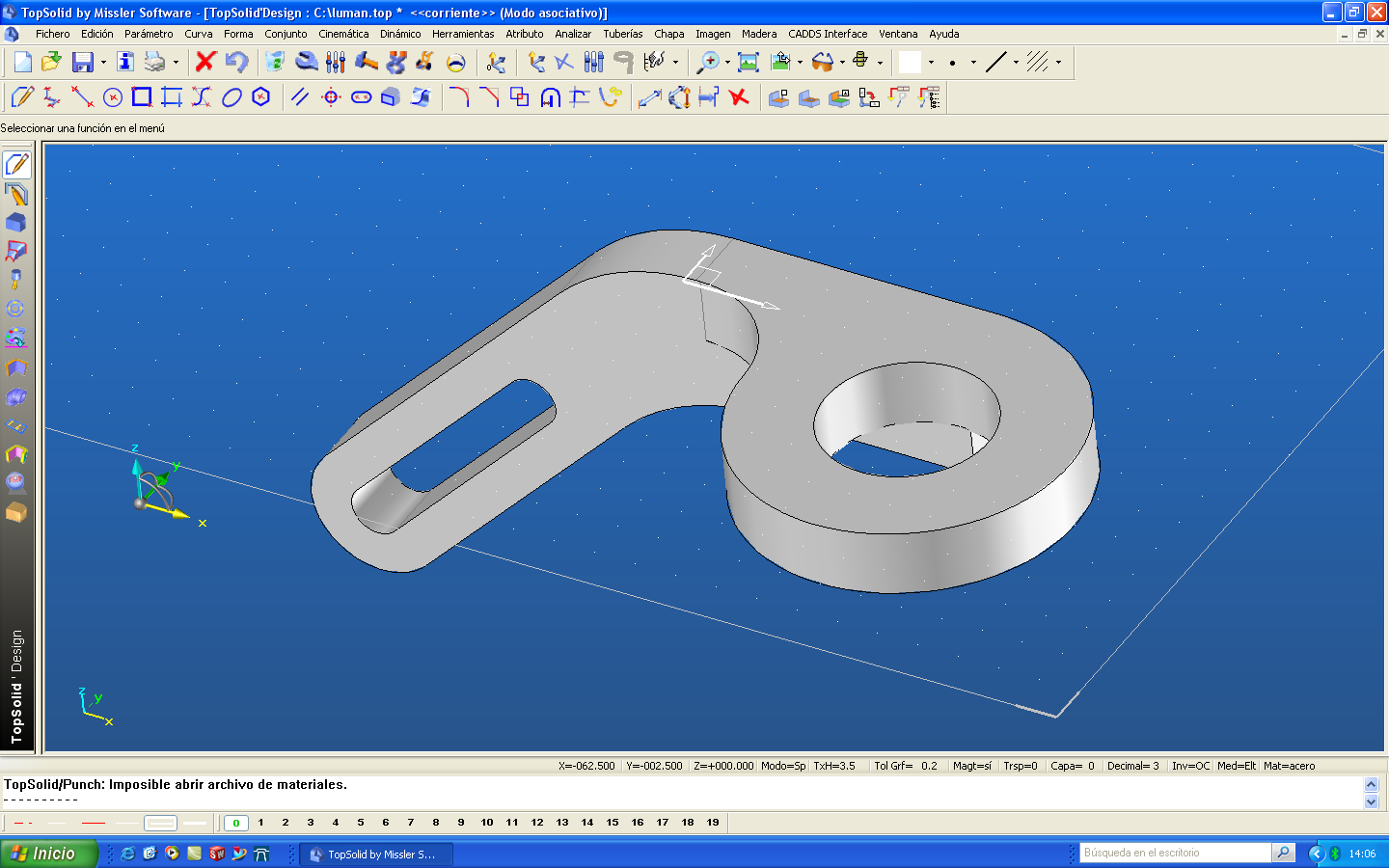
Task: Select the contour sketch pencil tool
Action: (22, 97)
